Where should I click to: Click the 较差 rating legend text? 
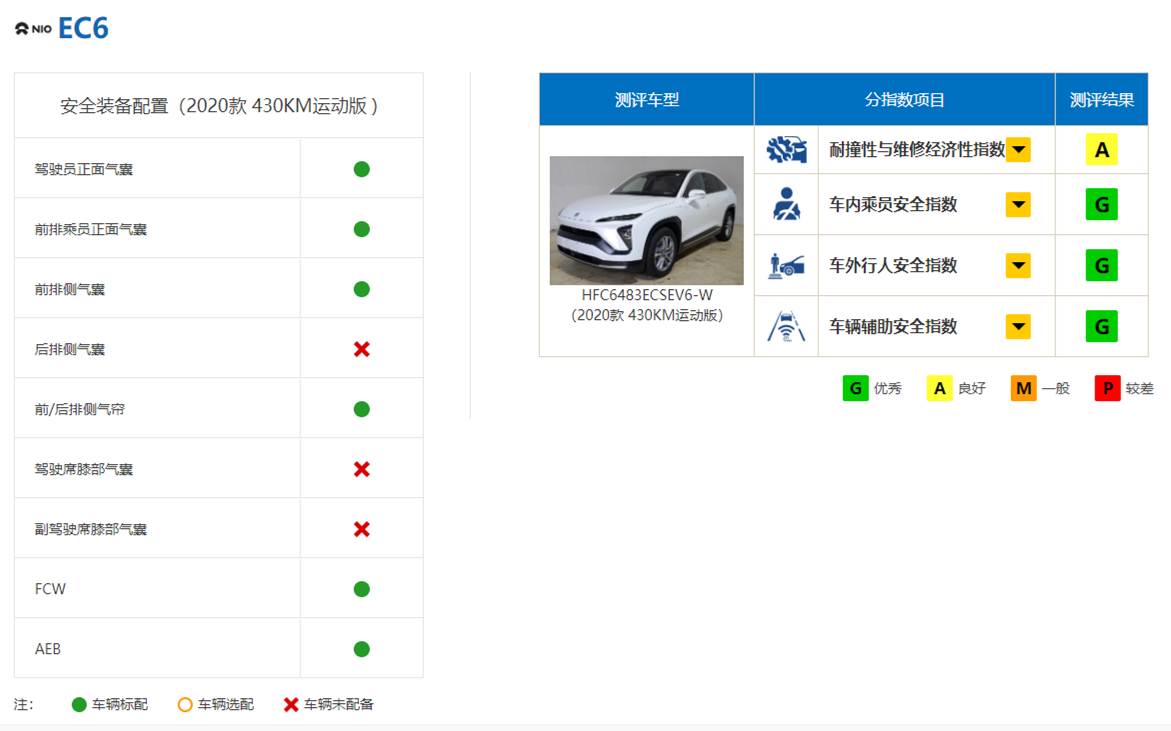tap(1140, 388)
